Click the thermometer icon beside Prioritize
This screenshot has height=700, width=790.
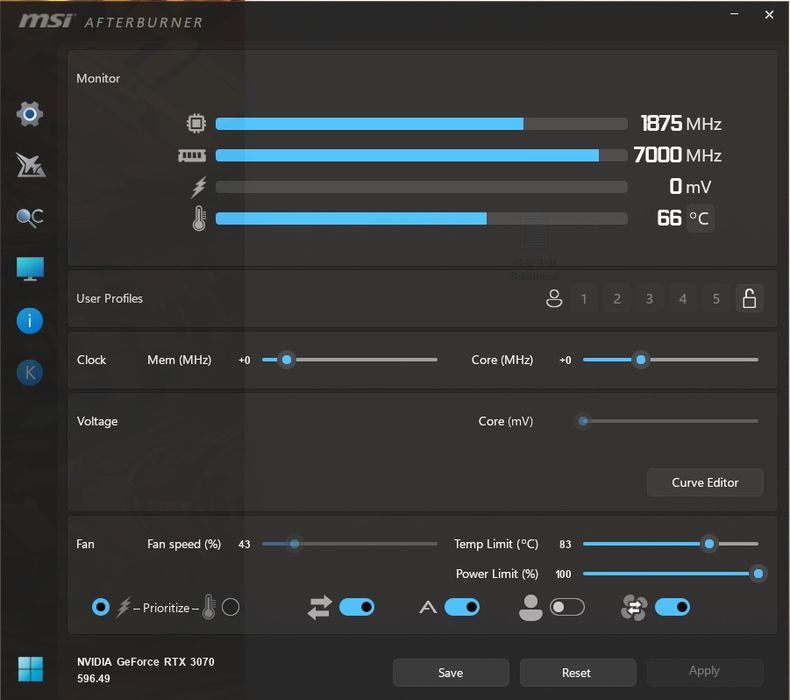click(209, 607)
